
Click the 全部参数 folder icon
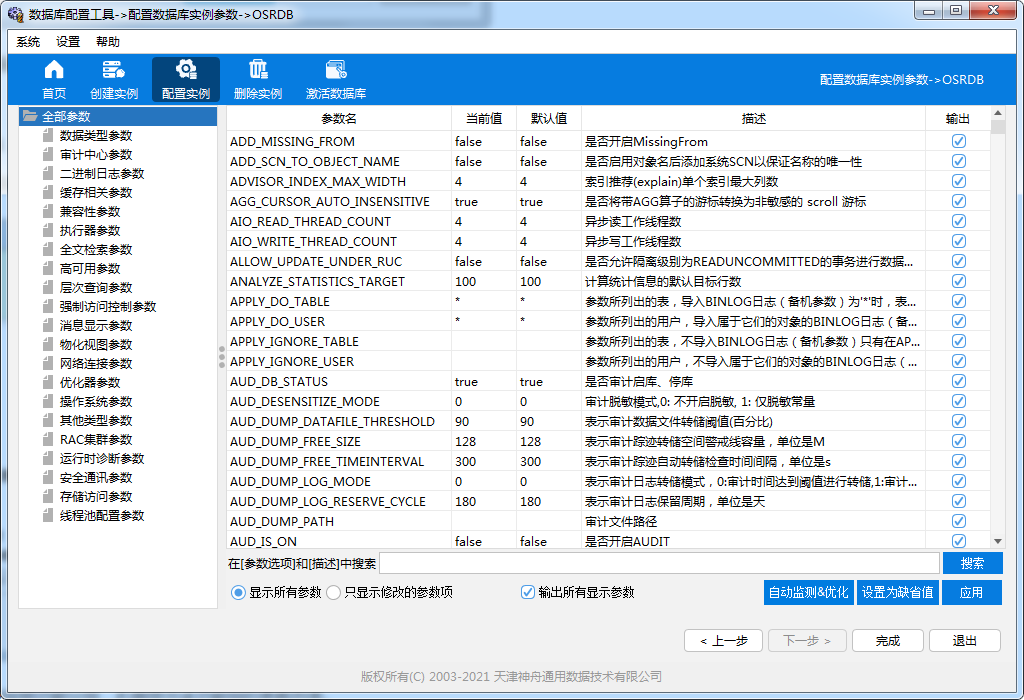pyautogui.click(x=30, y=117)
